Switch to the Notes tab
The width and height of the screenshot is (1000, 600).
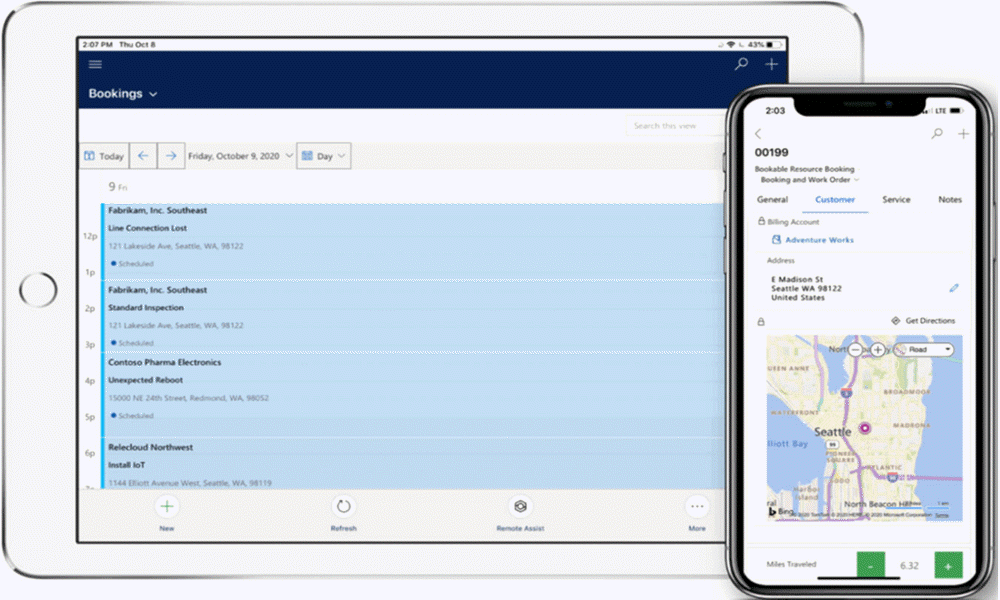pos(949,199)
